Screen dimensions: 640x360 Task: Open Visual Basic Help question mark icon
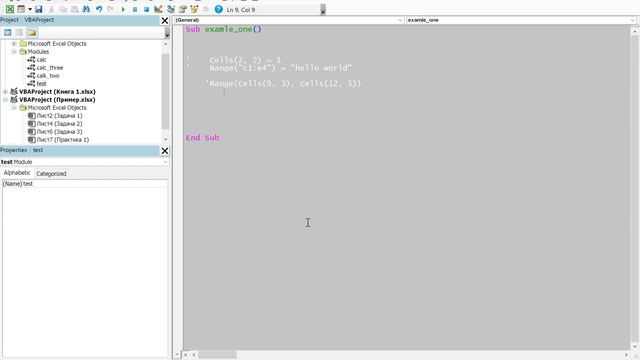(x=219, y=9)
